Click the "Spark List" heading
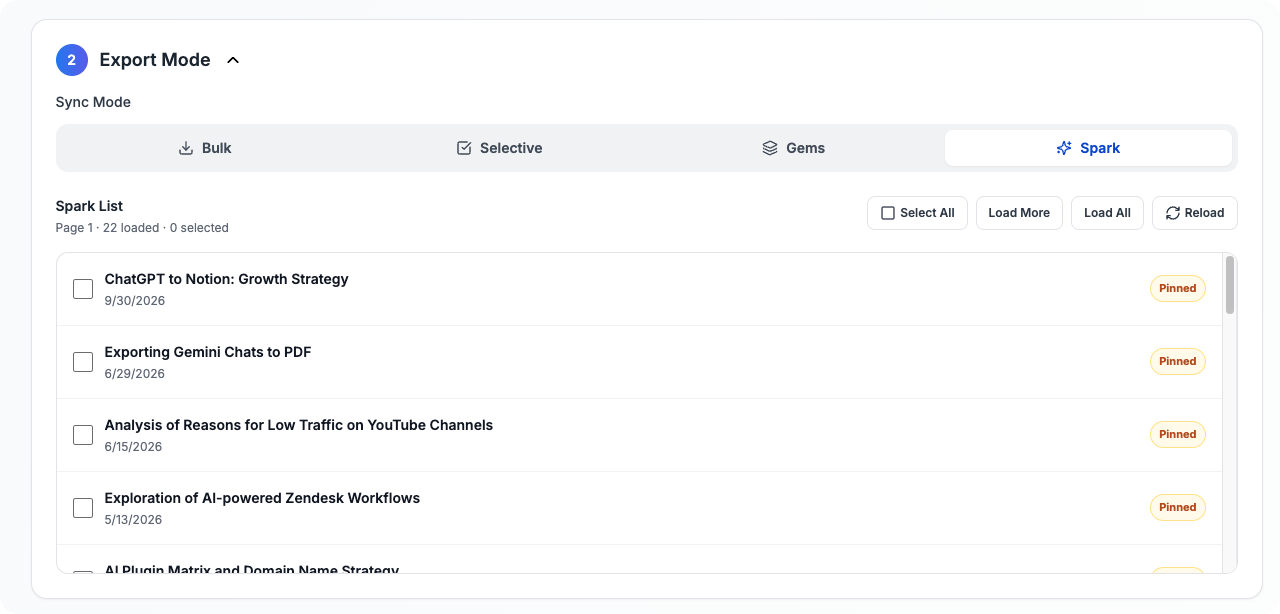This screenshot has height=614, width=1280. [x=89, y=206]
